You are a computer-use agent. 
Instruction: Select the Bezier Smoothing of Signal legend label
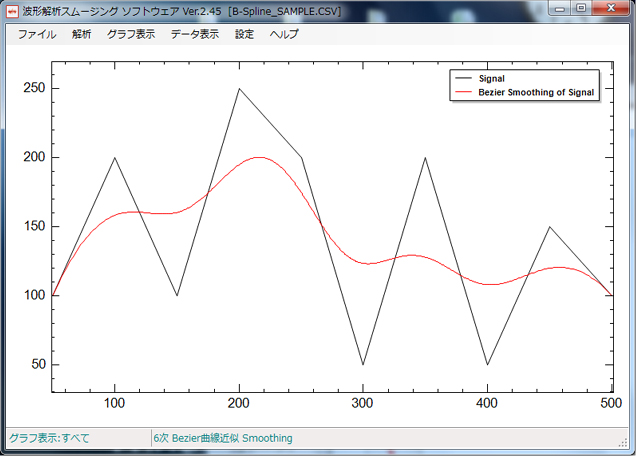tap(536, 92)
